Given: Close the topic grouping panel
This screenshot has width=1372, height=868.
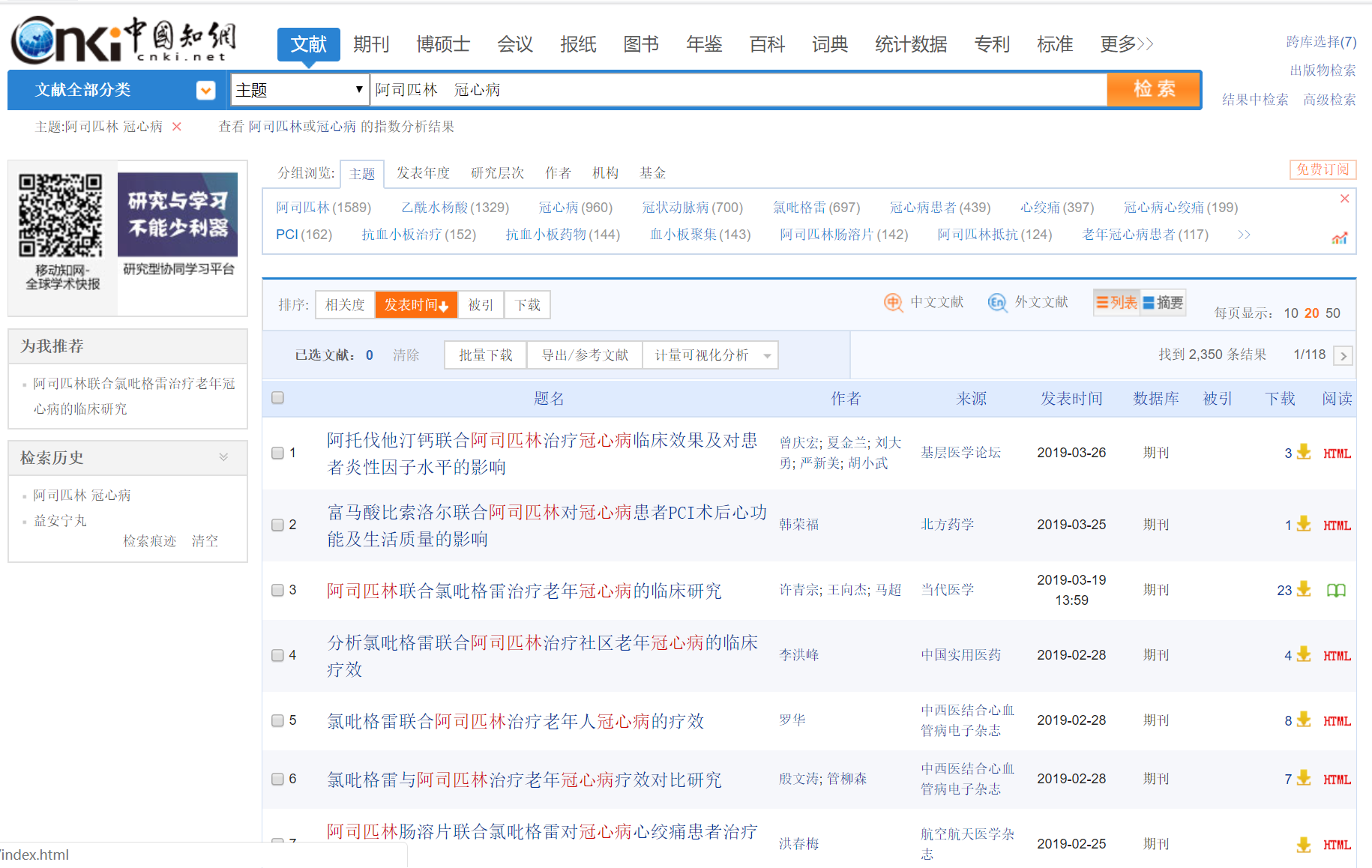Looking at the screenshot, I should (x=1344, y=199).
